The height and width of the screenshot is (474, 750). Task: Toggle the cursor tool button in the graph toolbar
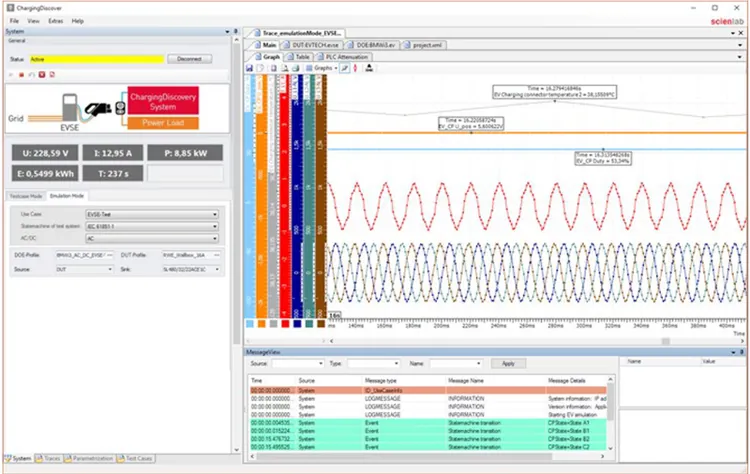point(344,68)
